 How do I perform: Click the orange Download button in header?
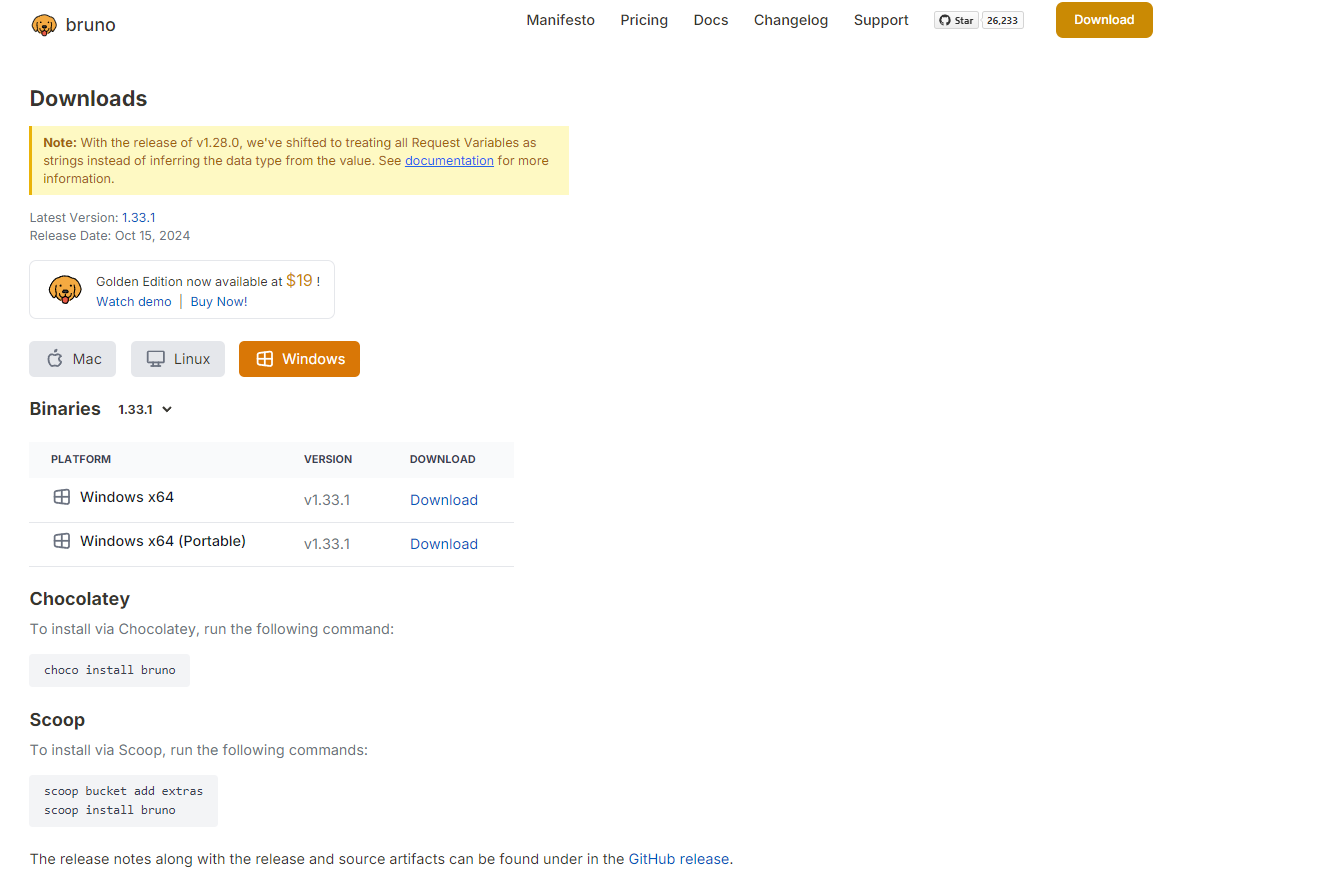(x=1104, y=20)
